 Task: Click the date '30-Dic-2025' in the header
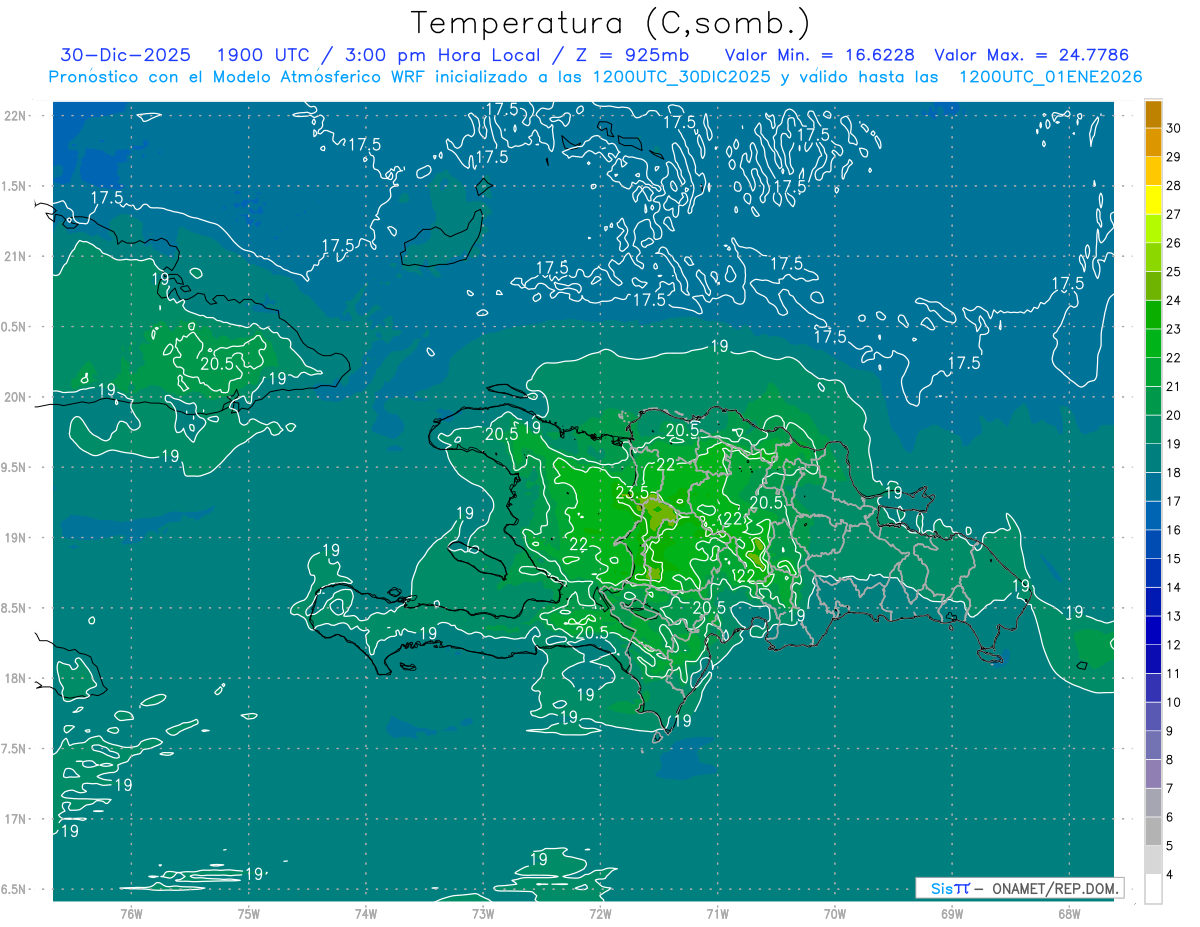[x=124, y=55]
